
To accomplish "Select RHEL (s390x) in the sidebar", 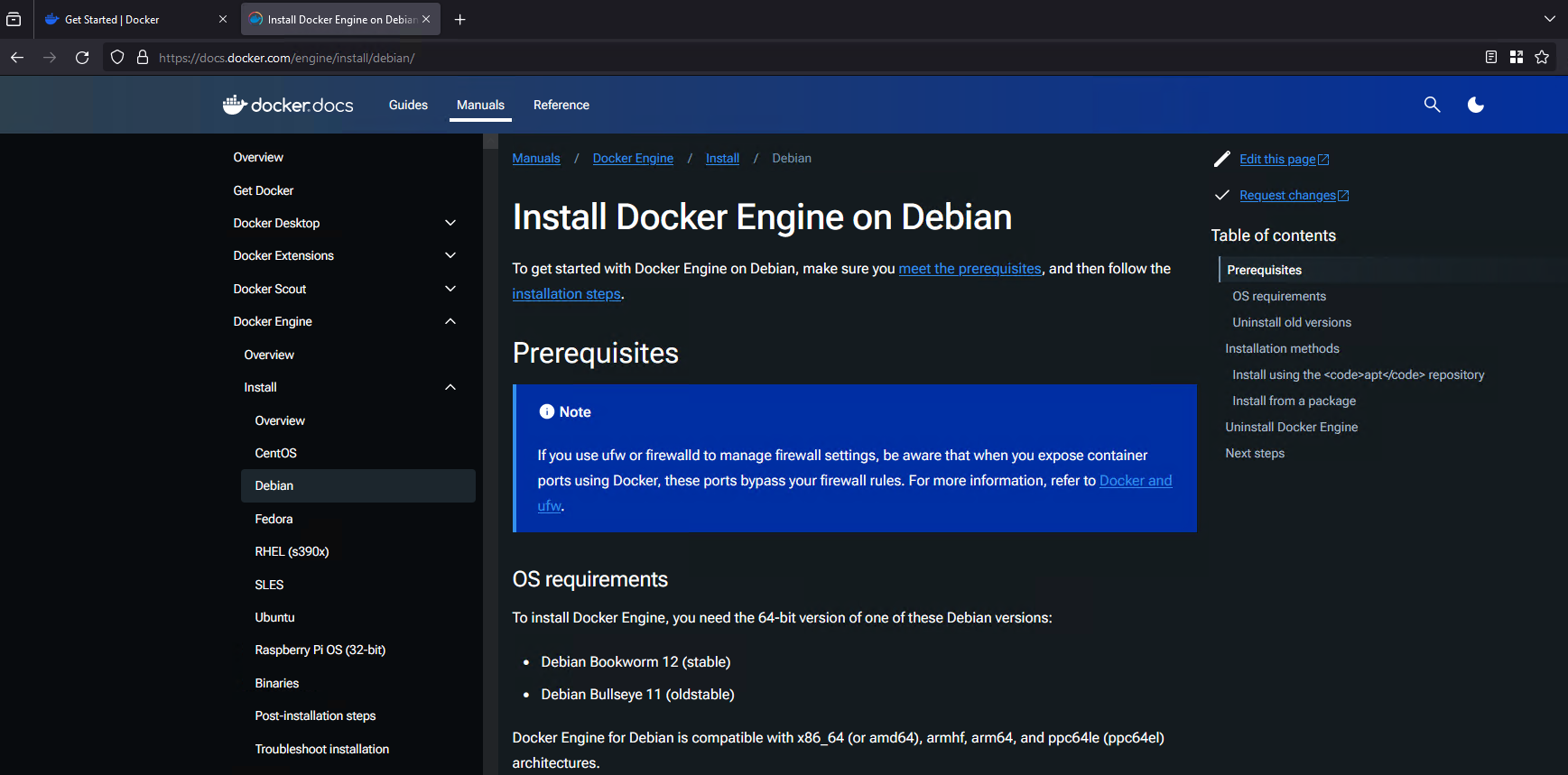I will click(292, 551).
